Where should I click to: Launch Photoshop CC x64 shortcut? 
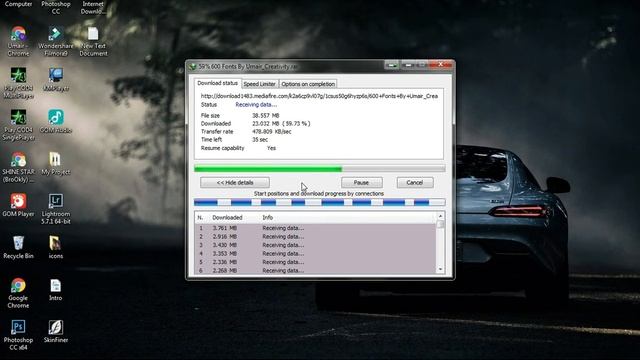pos(18,335)
